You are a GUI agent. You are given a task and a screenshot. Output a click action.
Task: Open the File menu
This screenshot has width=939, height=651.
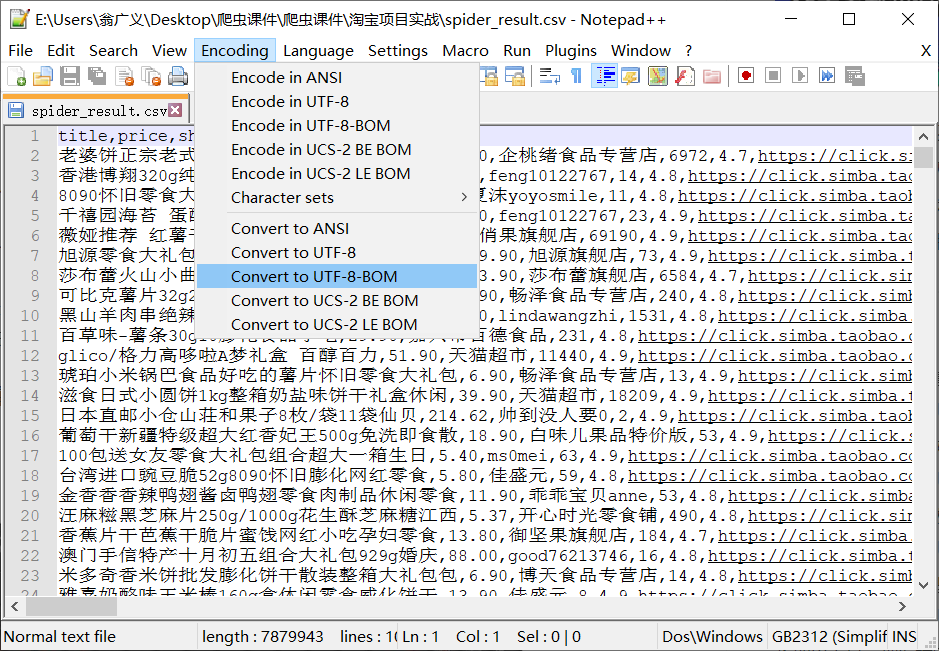coord(20,51)
